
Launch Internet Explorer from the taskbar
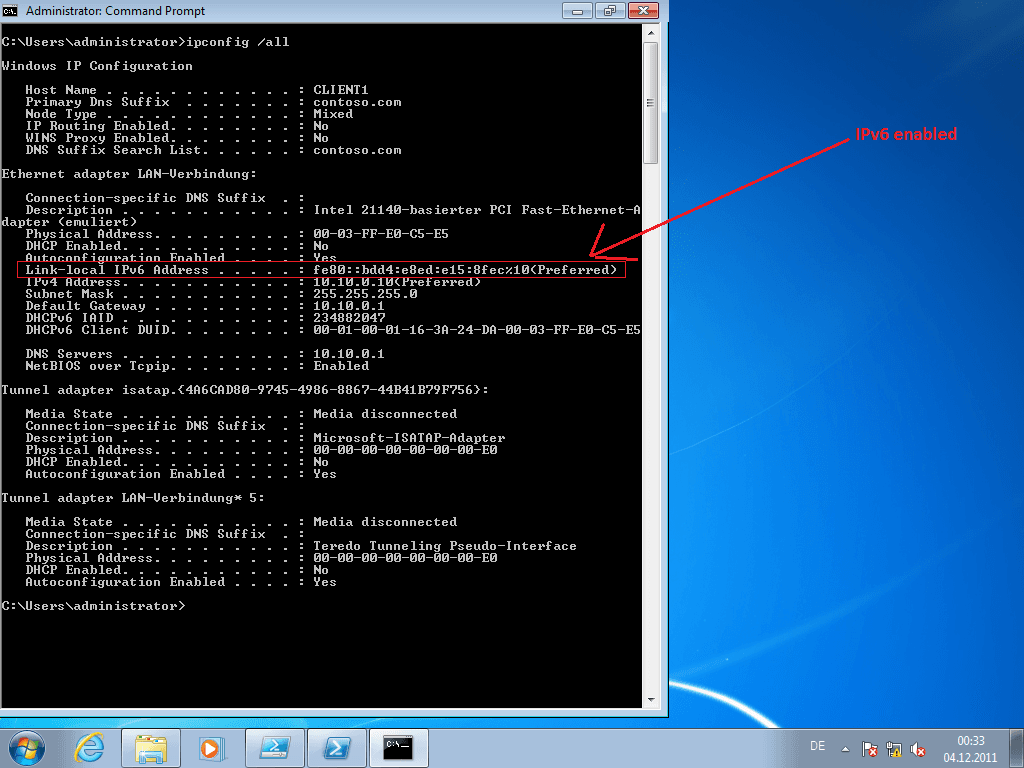(90, 747)
